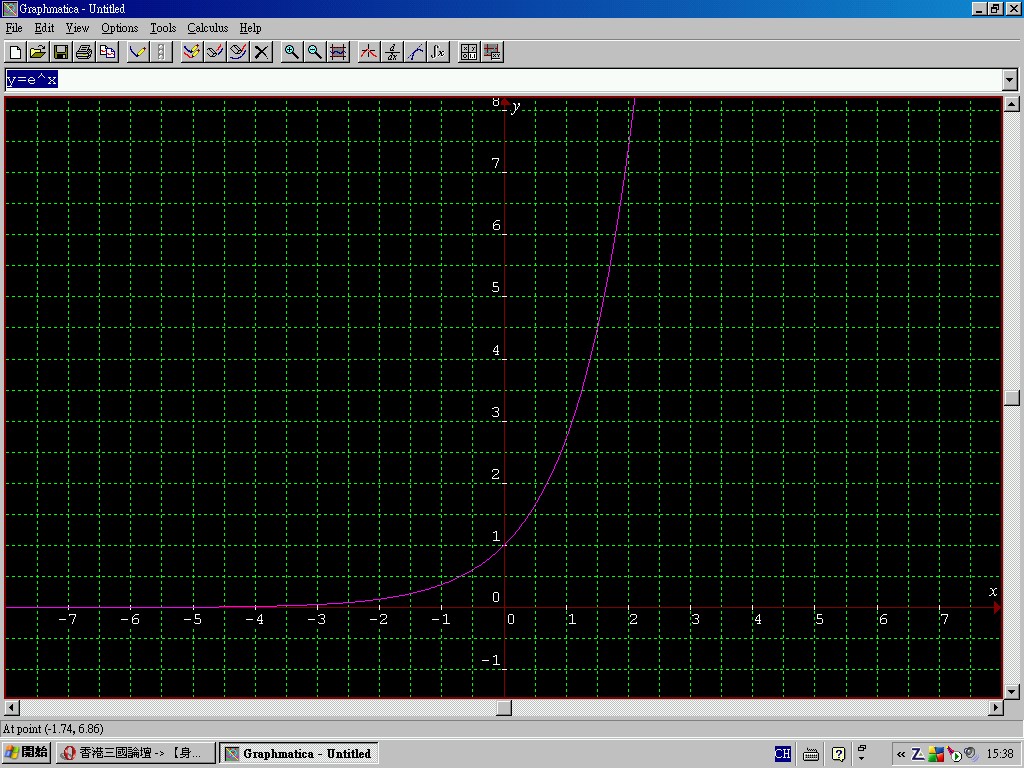Open the Options menu
The width and height of the screenshot is (1024, 768).
point(120,28)
